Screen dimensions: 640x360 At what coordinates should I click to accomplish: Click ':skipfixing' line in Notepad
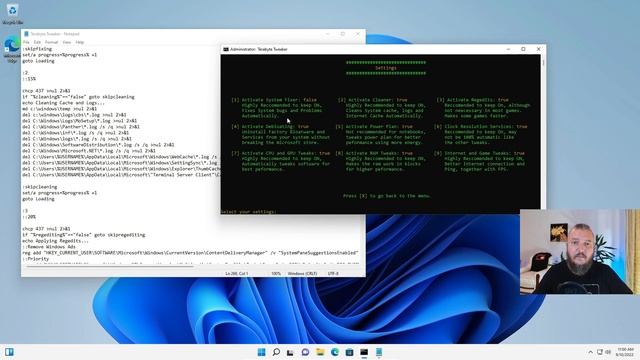[x=37, y=49]
